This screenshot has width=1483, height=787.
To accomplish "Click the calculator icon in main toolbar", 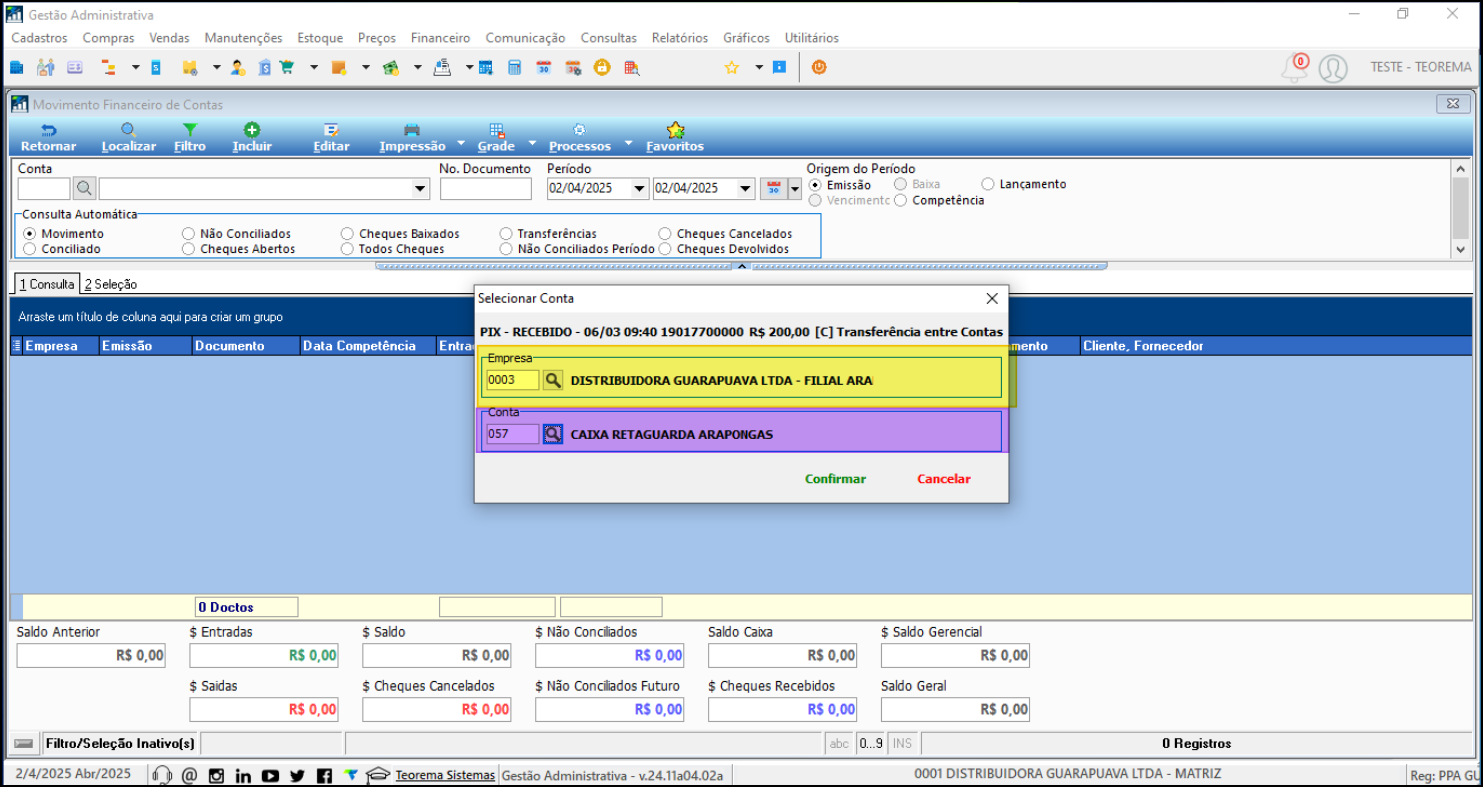I will point(515,67).
